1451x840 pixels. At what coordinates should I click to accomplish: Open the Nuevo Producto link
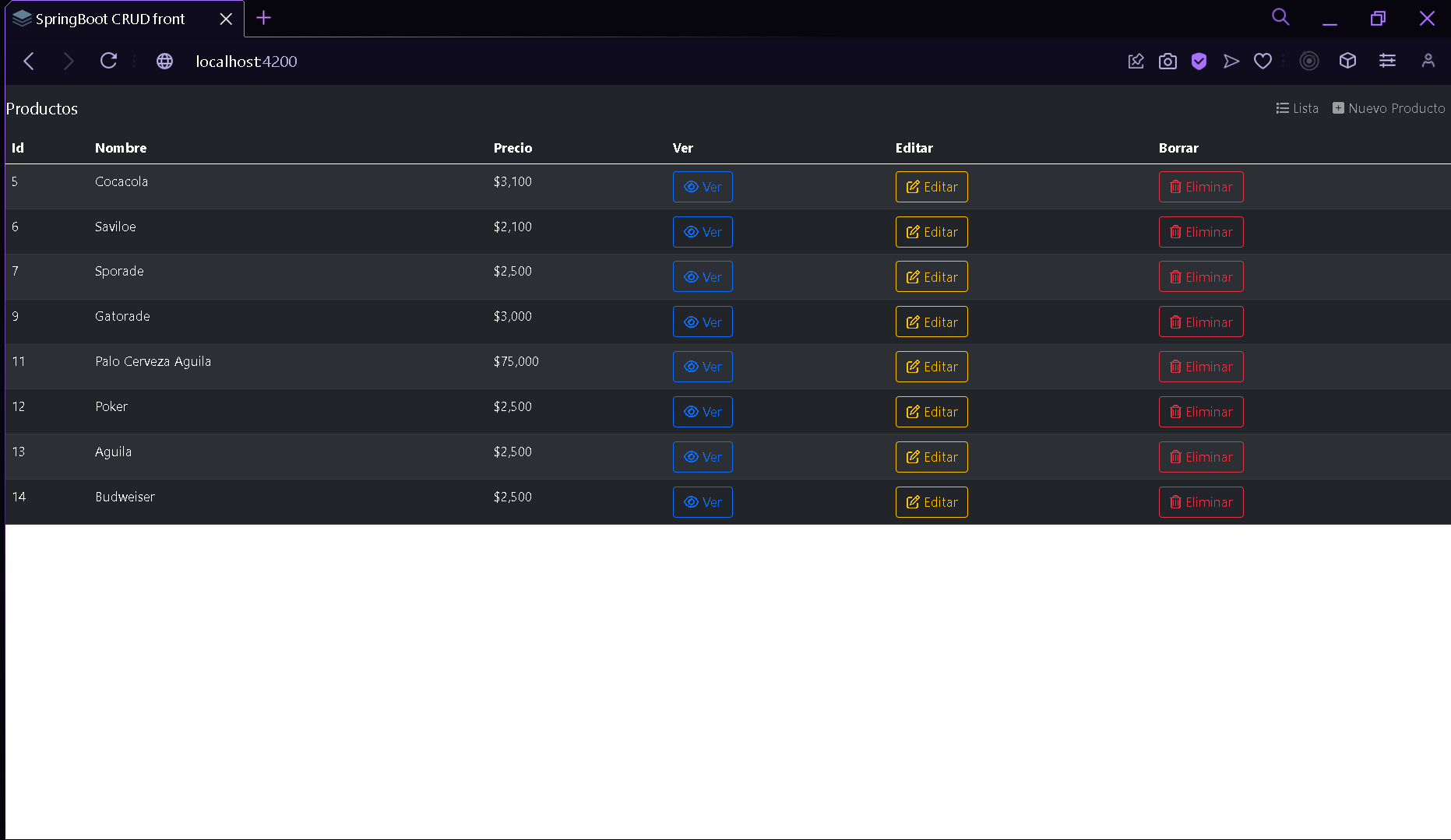pyautogui.click(x=1389, y=108)
